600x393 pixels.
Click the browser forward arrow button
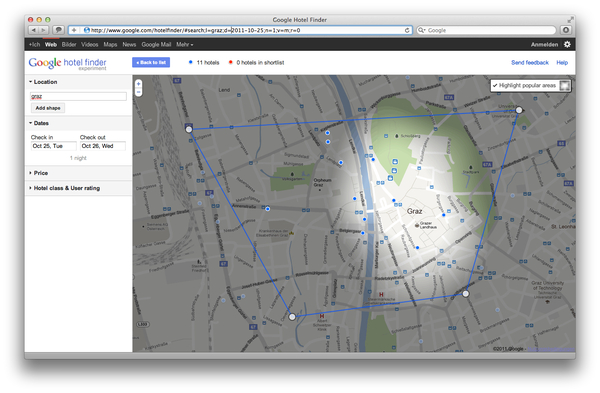point(44,30)
